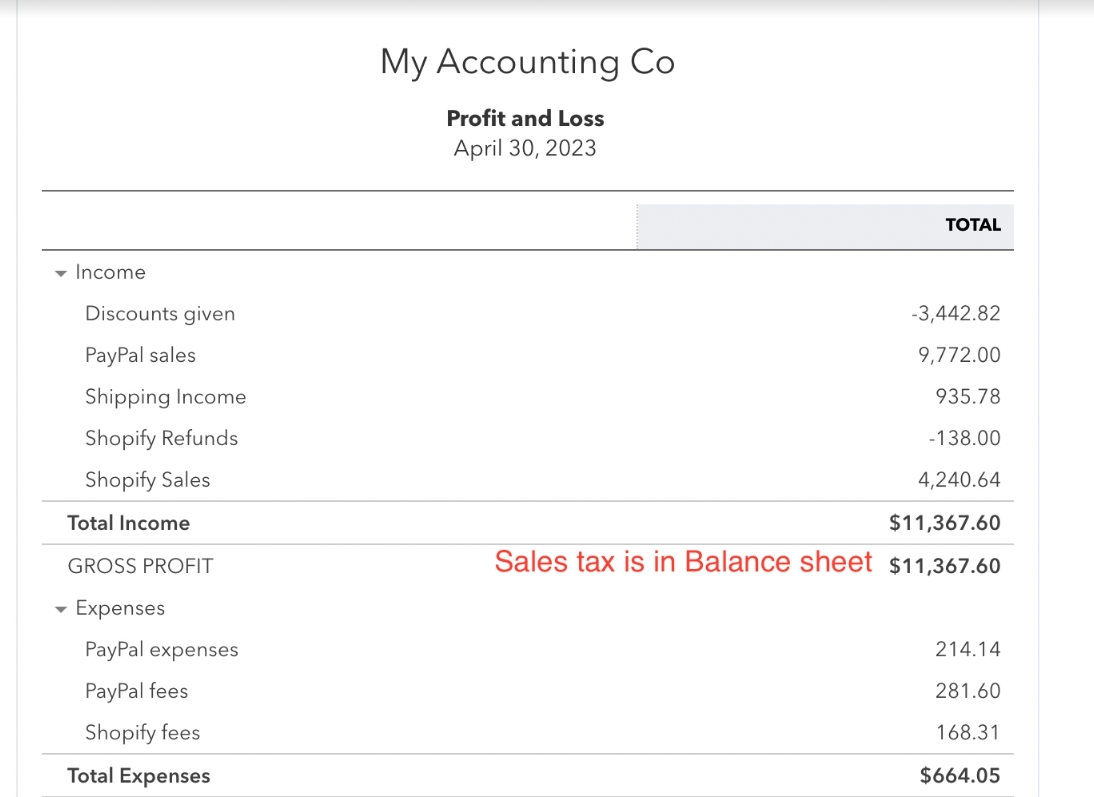Open the PayPal sales amount 9,772.00

click(959, 355)
